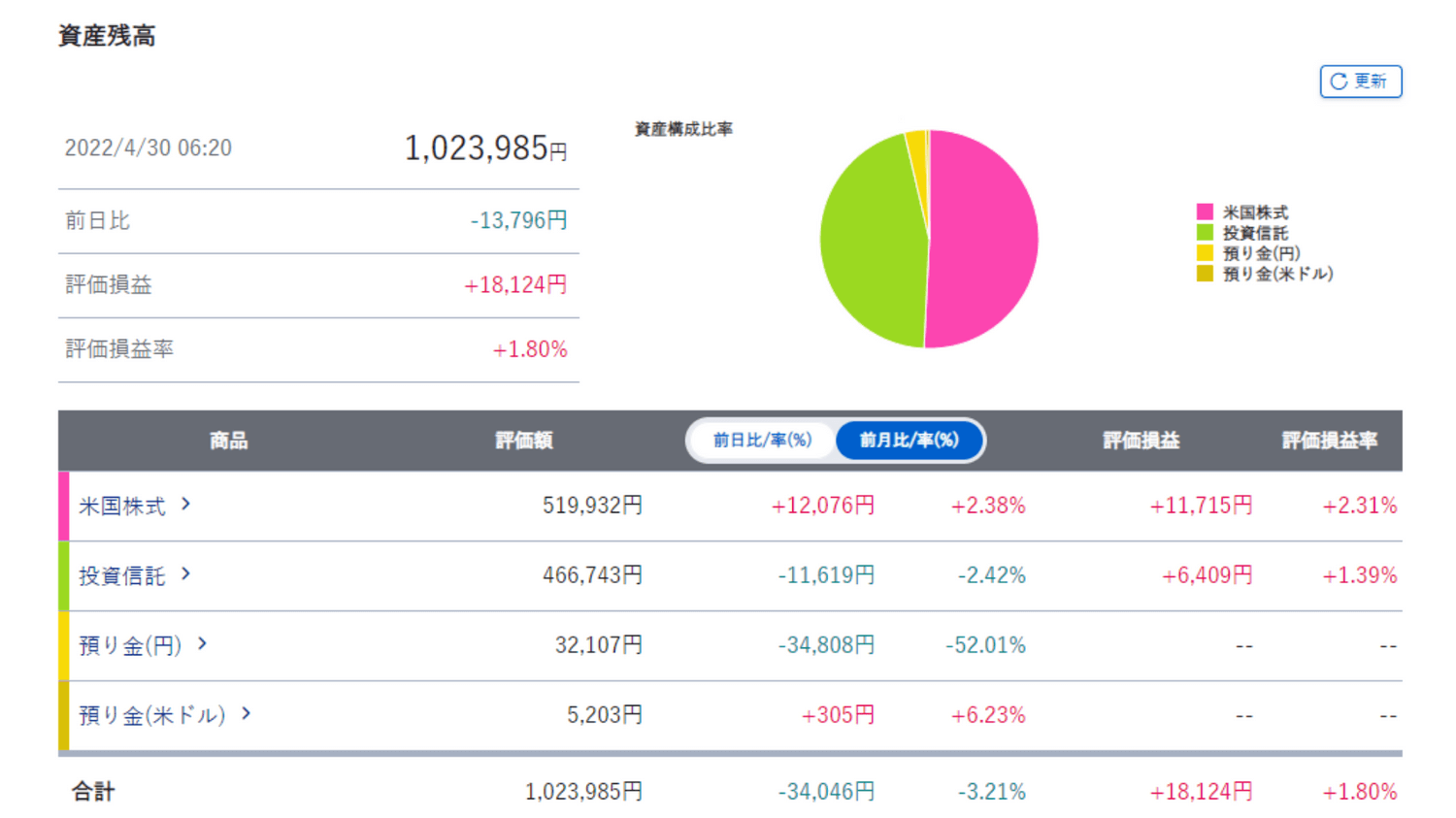Click the 32,107円 valuation cell
The image size is (1456, 818).
point(599,645)
